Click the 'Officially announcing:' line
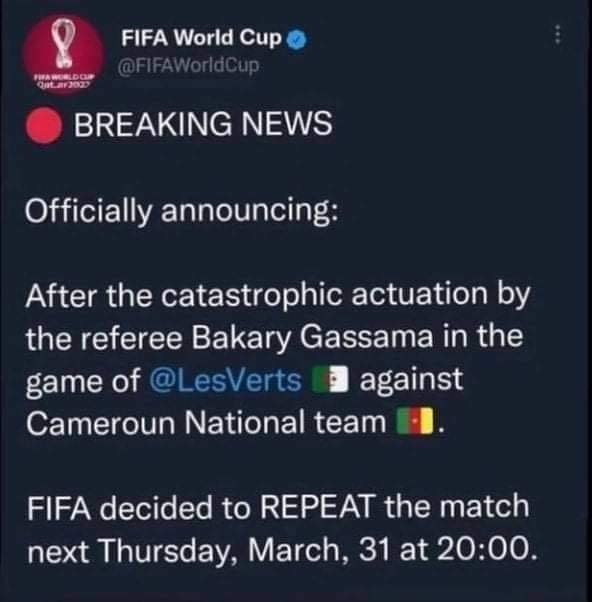This screenshot has width=592, height=602. (182, 211)
